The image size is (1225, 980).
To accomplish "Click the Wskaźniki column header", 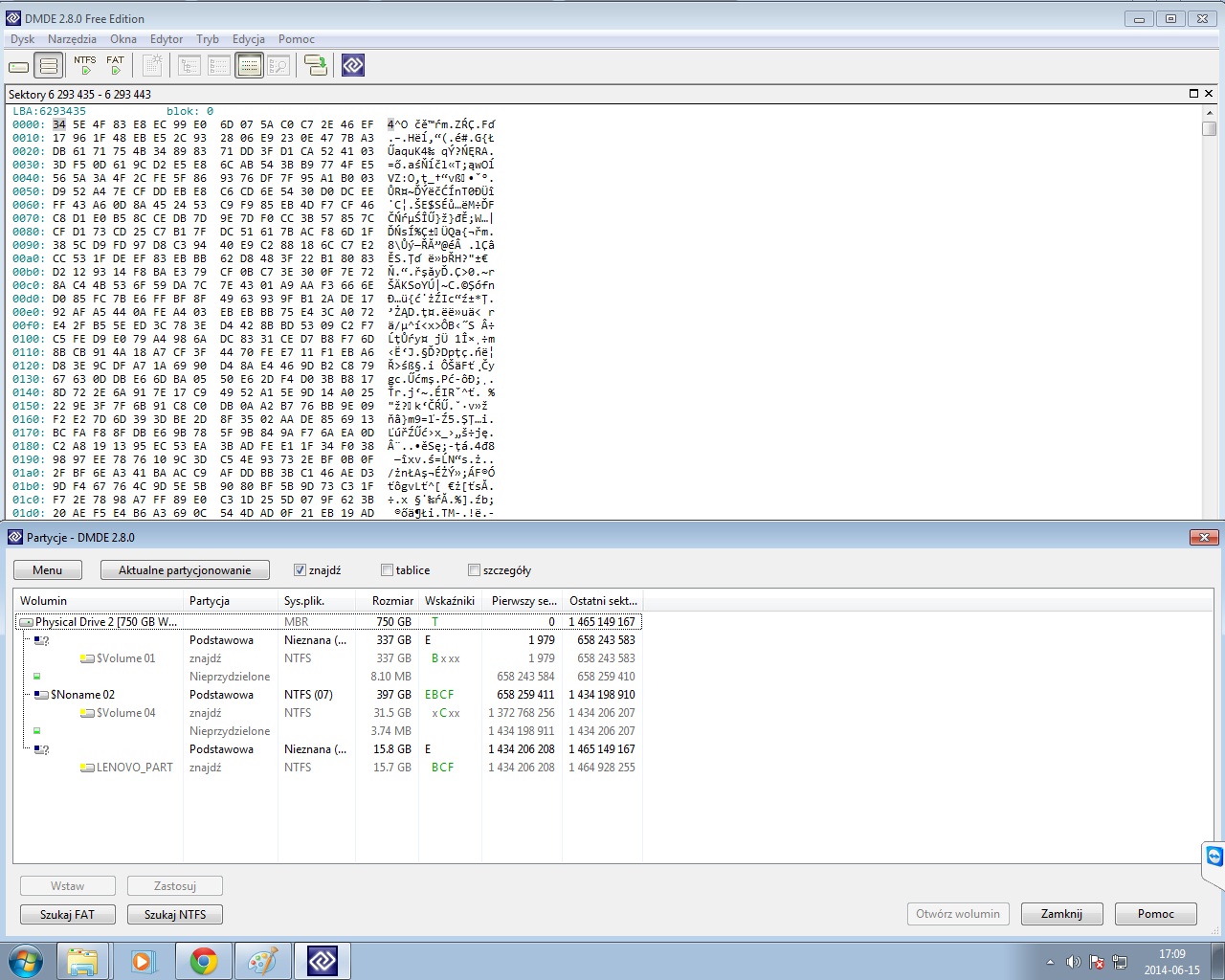I will click(451, 601).
